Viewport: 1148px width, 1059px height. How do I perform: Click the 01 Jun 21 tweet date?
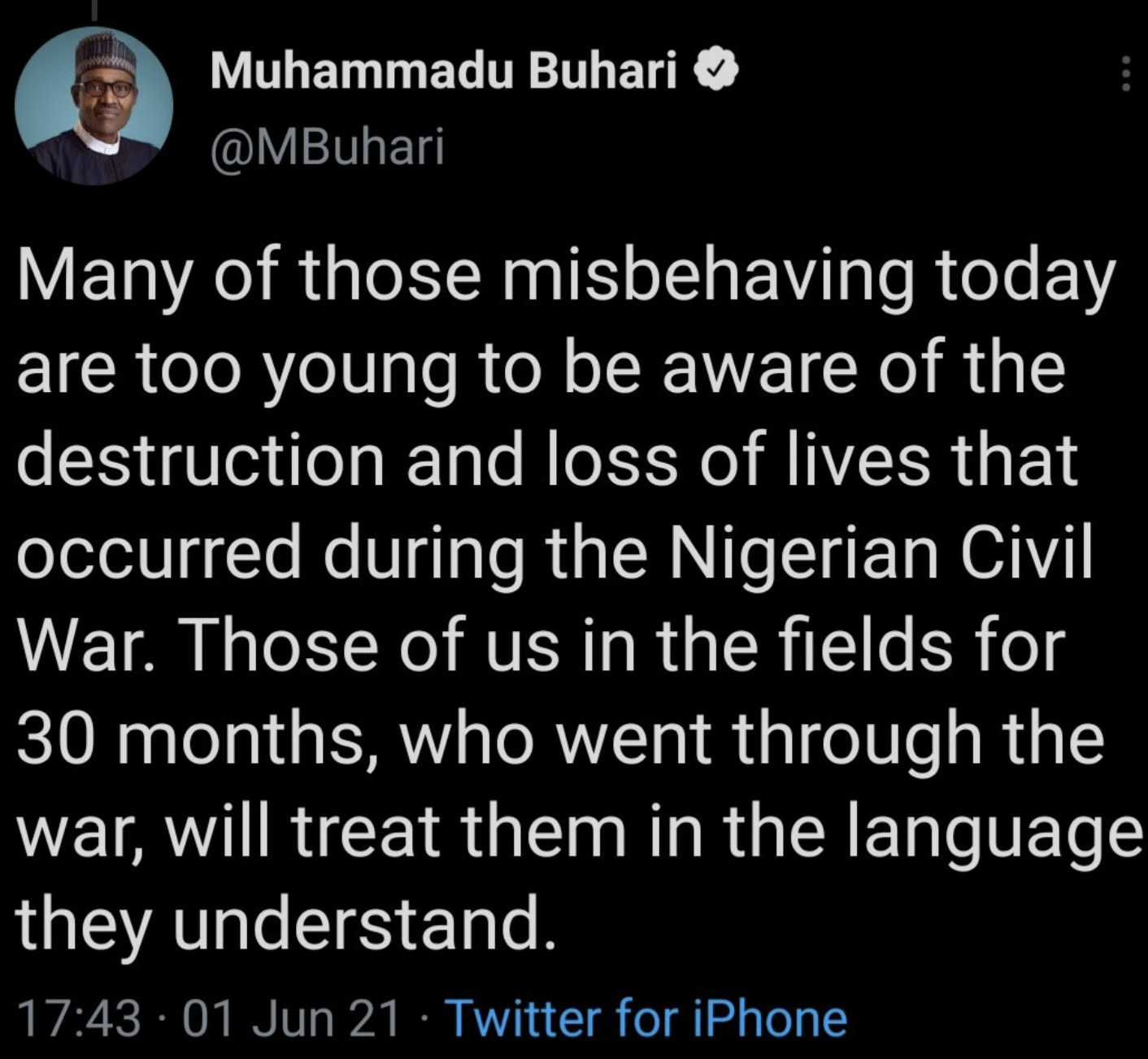293,1019
